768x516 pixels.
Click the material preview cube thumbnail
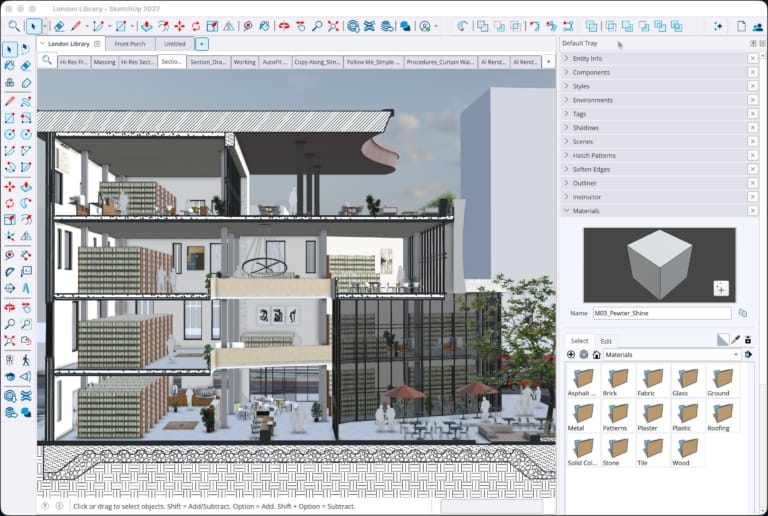tap(659, 265)
